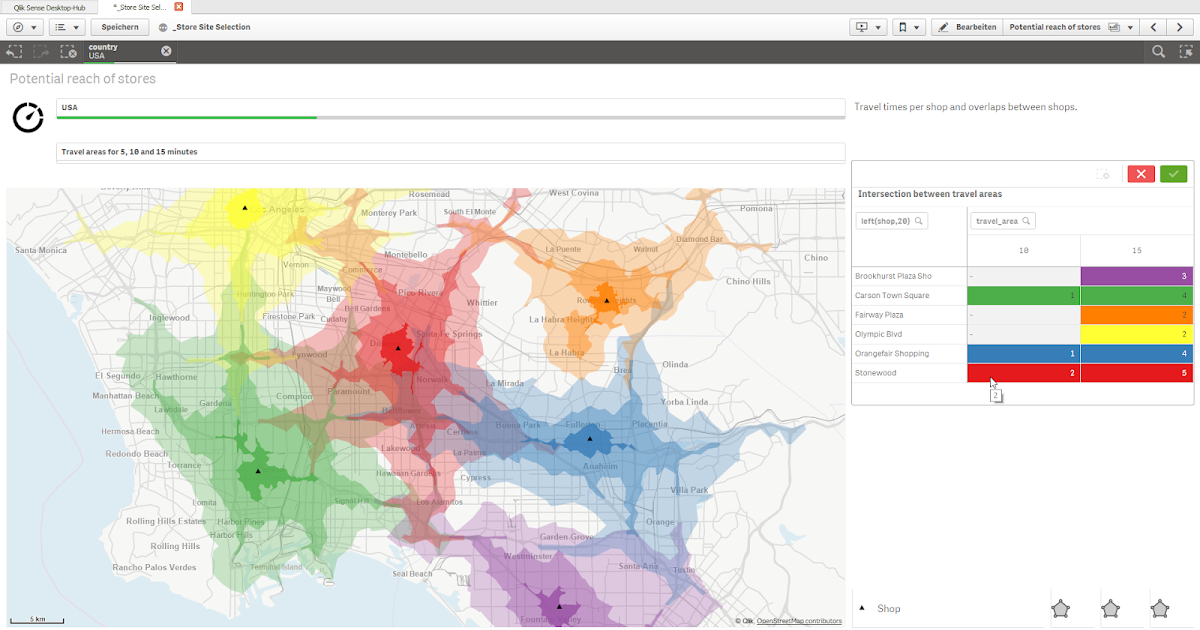Open the country USA selection item
Viewport: 1200px width, 630px height.
(120, 51)
